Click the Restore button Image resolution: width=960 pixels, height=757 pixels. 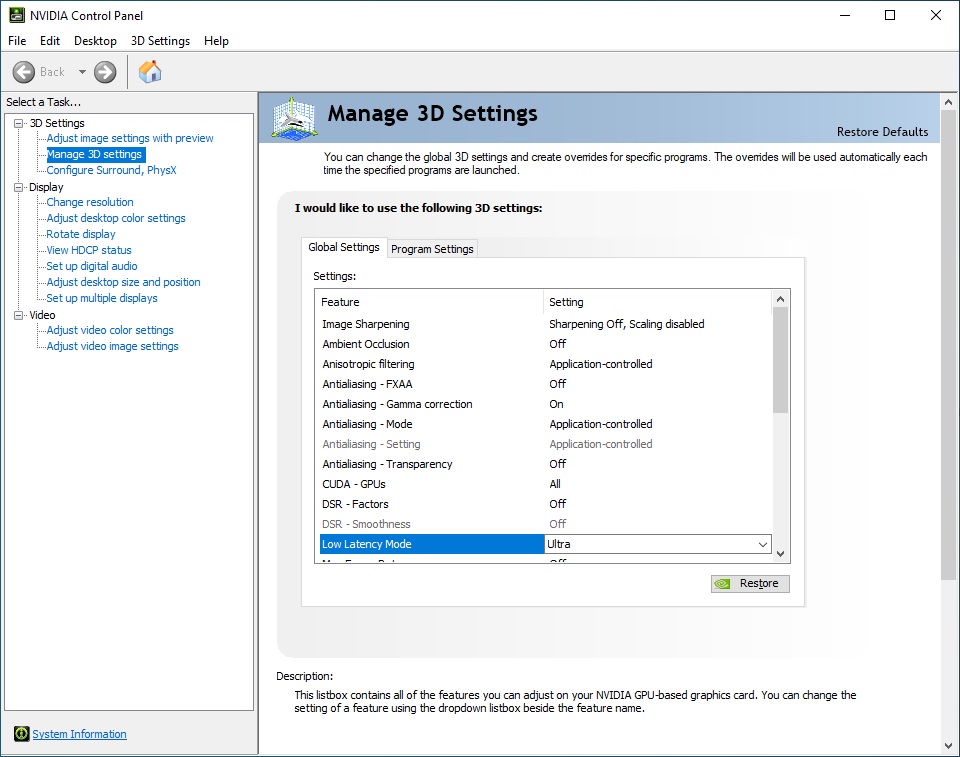(x=750, y=584)
